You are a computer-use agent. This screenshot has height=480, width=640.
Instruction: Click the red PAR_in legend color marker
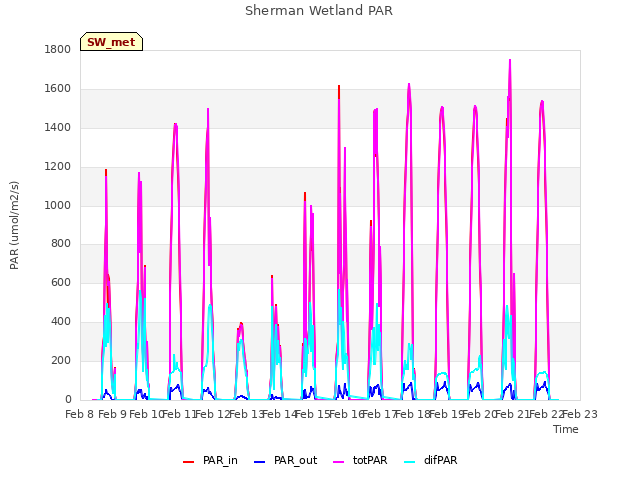[x=188, y=462]
